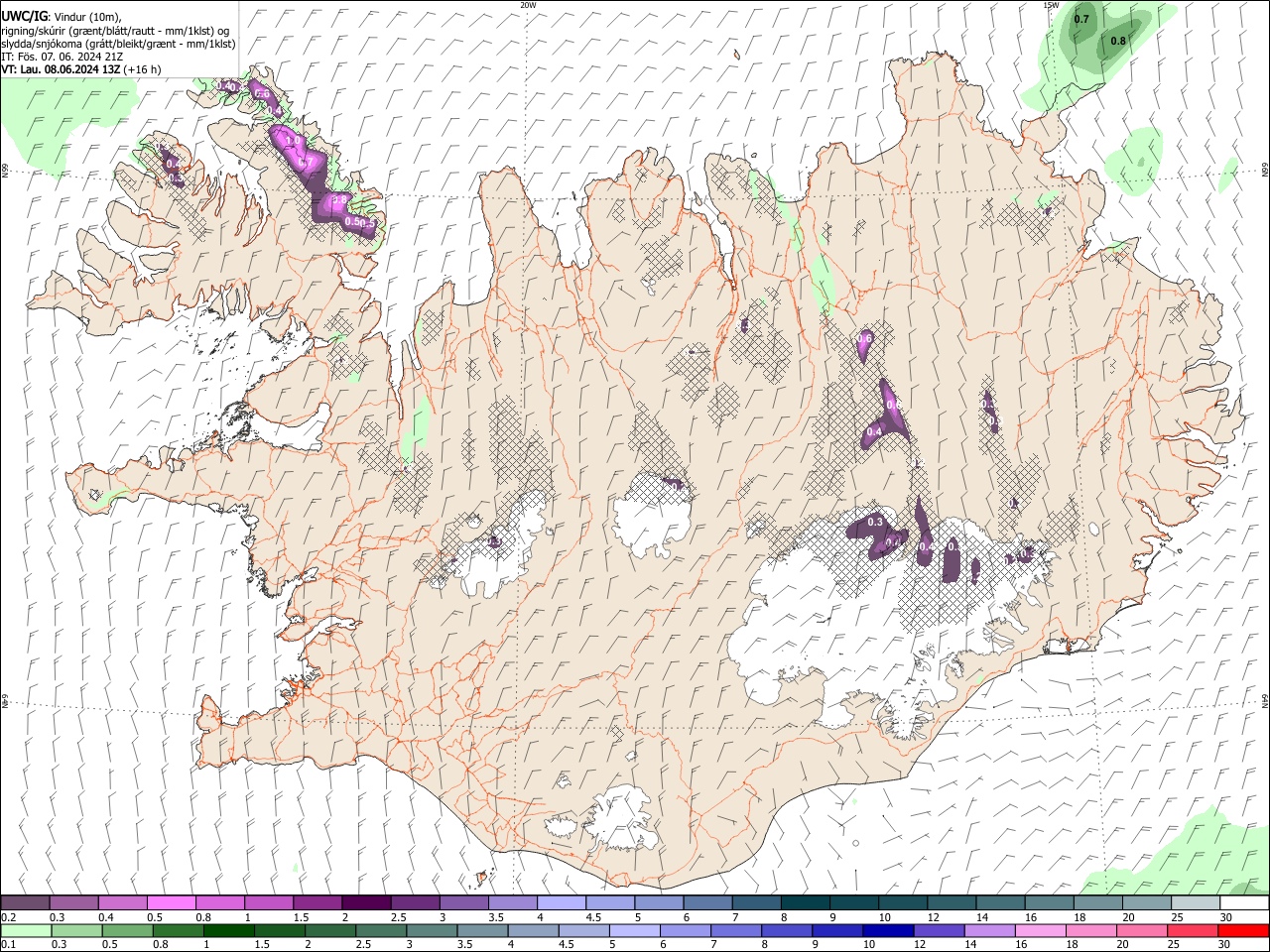Pick the palest green rain-scale swatch between 0.1 and 0.3
Image resolution: width=1270 pixels, height=952 pixels.
pos(26,930)
